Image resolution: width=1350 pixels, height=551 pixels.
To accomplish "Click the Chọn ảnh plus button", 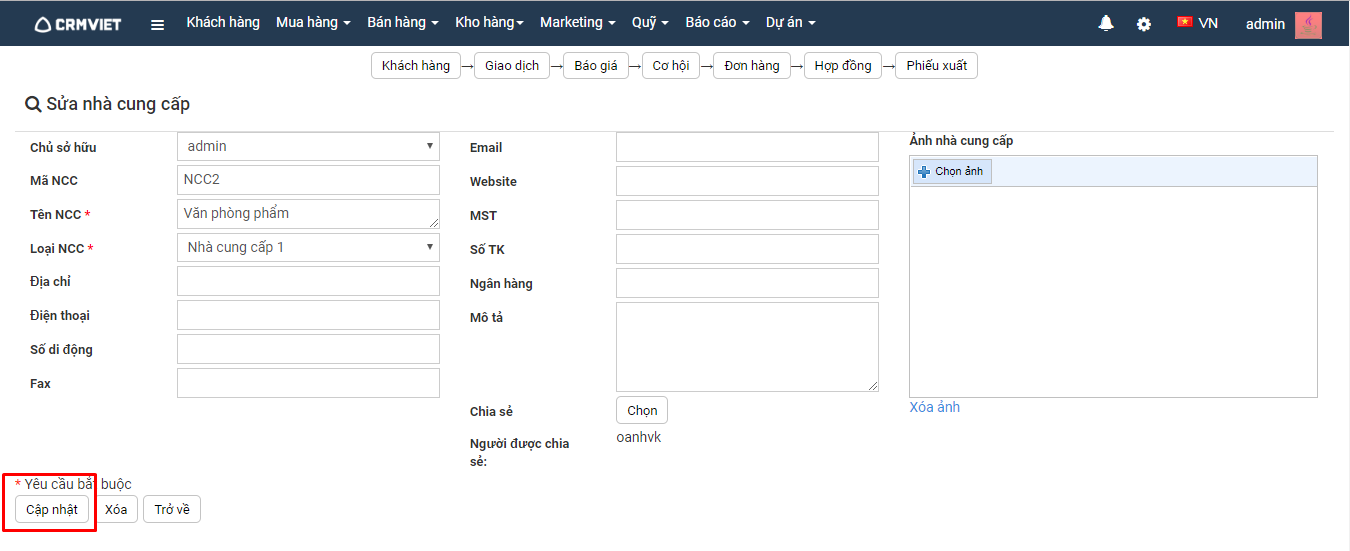I will pyautogui.click(x=951, y=172).
